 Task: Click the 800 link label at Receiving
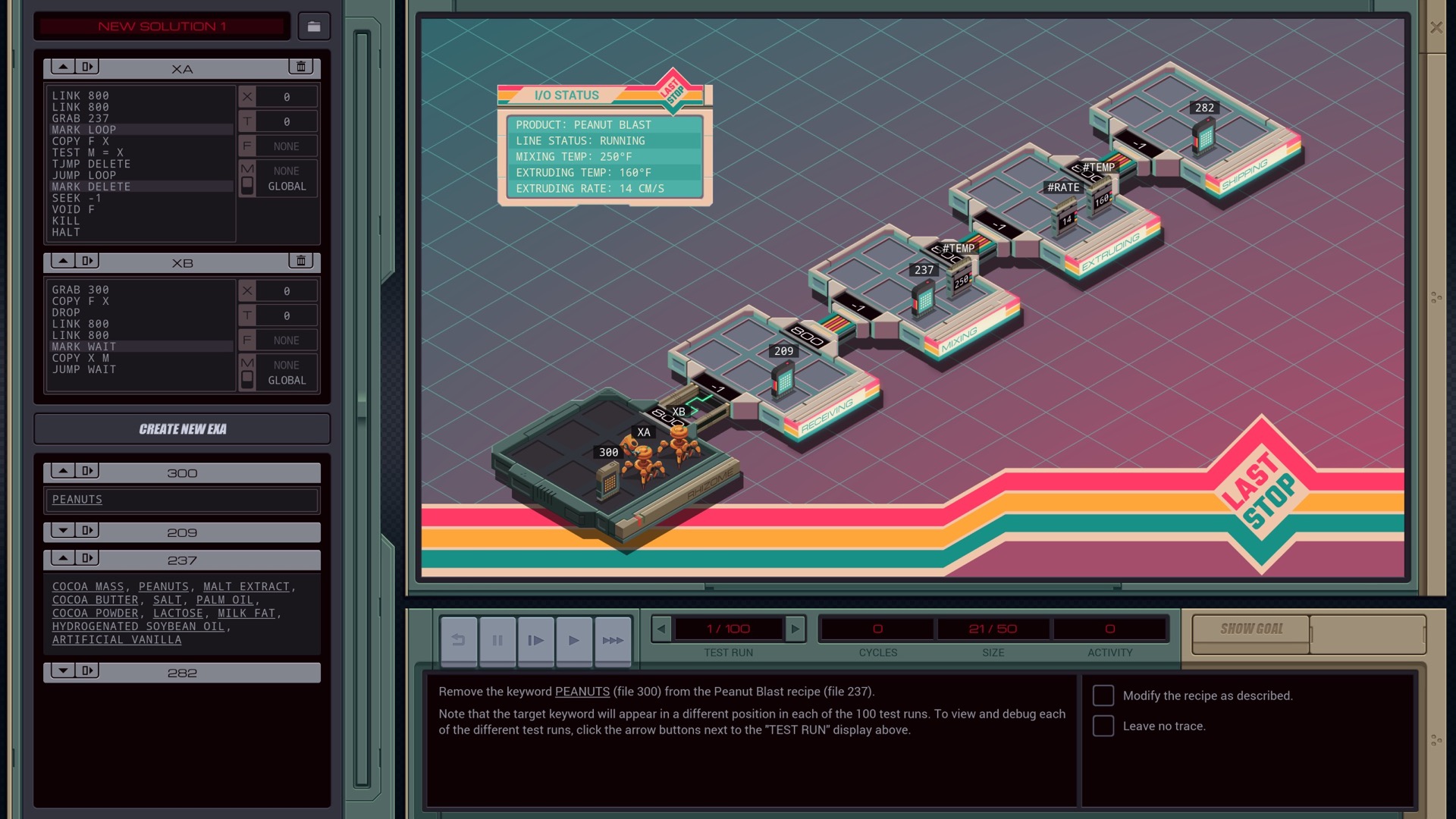click(x=807, y=336)
